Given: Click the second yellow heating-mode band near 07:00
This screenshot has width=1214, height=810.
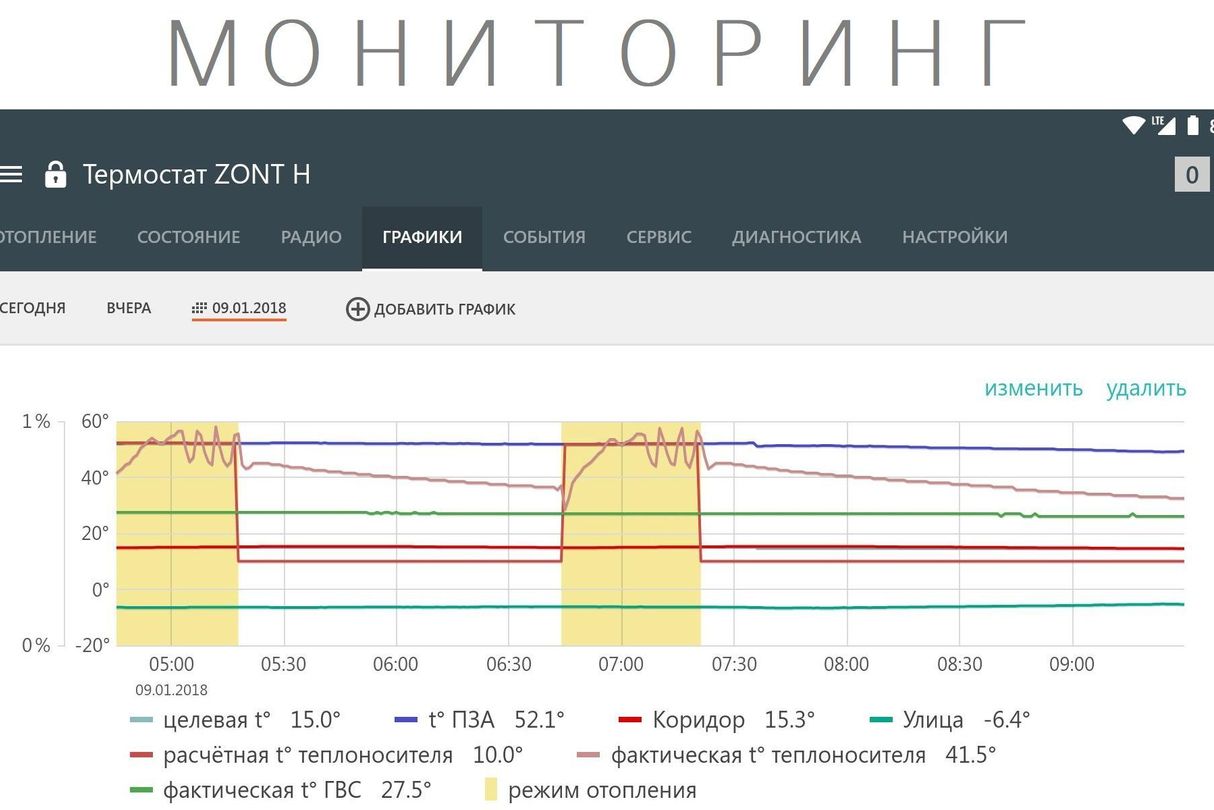Looking at the screenshot, I should pos(631,533).
